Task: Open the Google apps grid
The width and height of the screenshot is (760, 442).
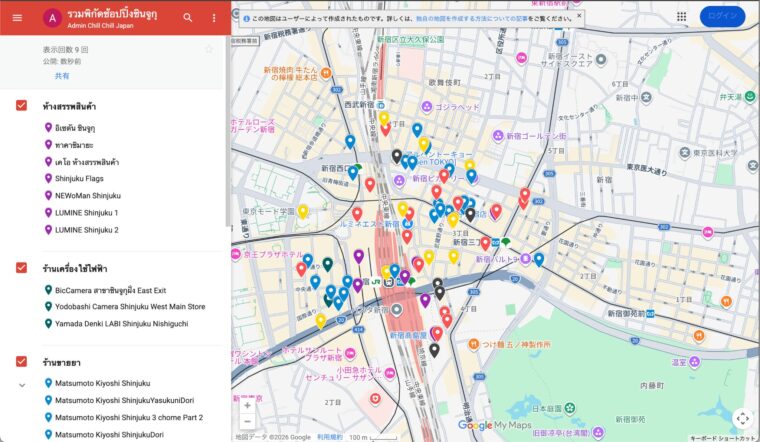Action: (x=681, y=17)
